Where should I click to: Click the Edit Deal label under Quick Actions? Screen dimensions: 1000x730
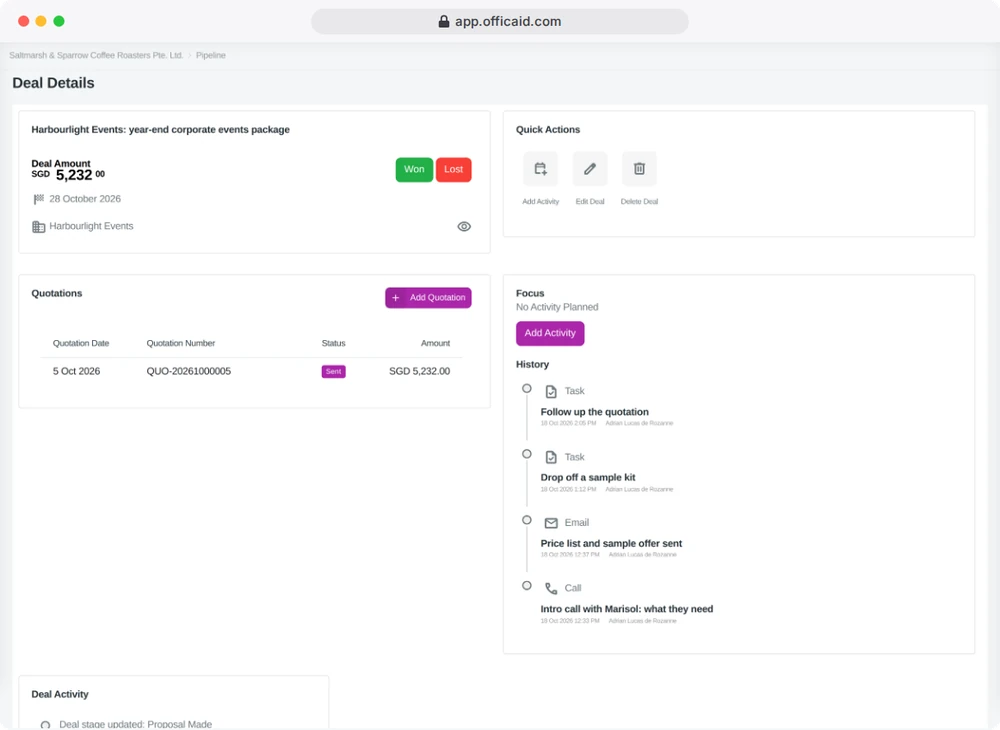click(590, 201)
